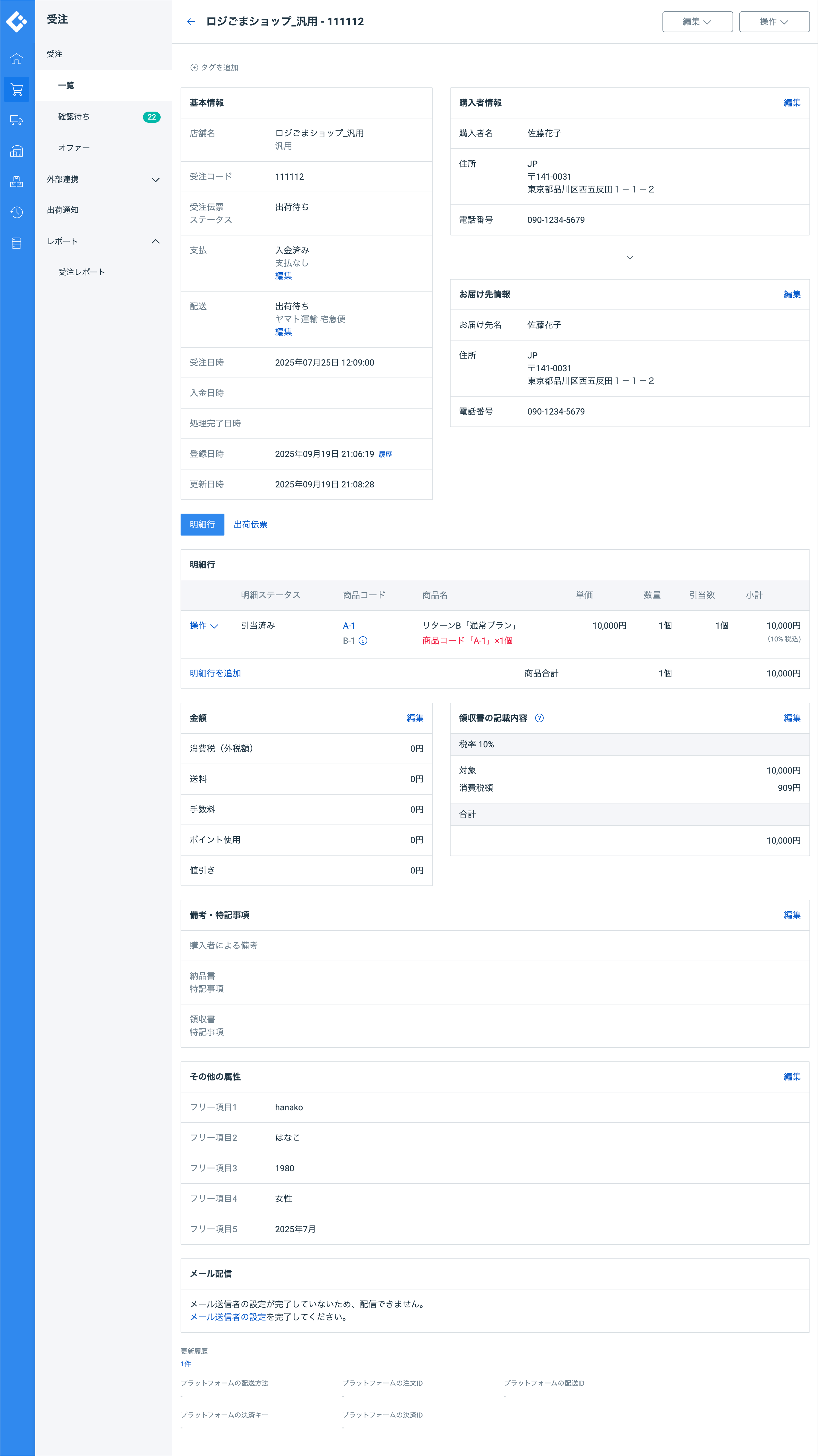This screenshot has width=818, height=1456.
Task: Click the home icon in sidebar
Action: click(x=17, y=59)
